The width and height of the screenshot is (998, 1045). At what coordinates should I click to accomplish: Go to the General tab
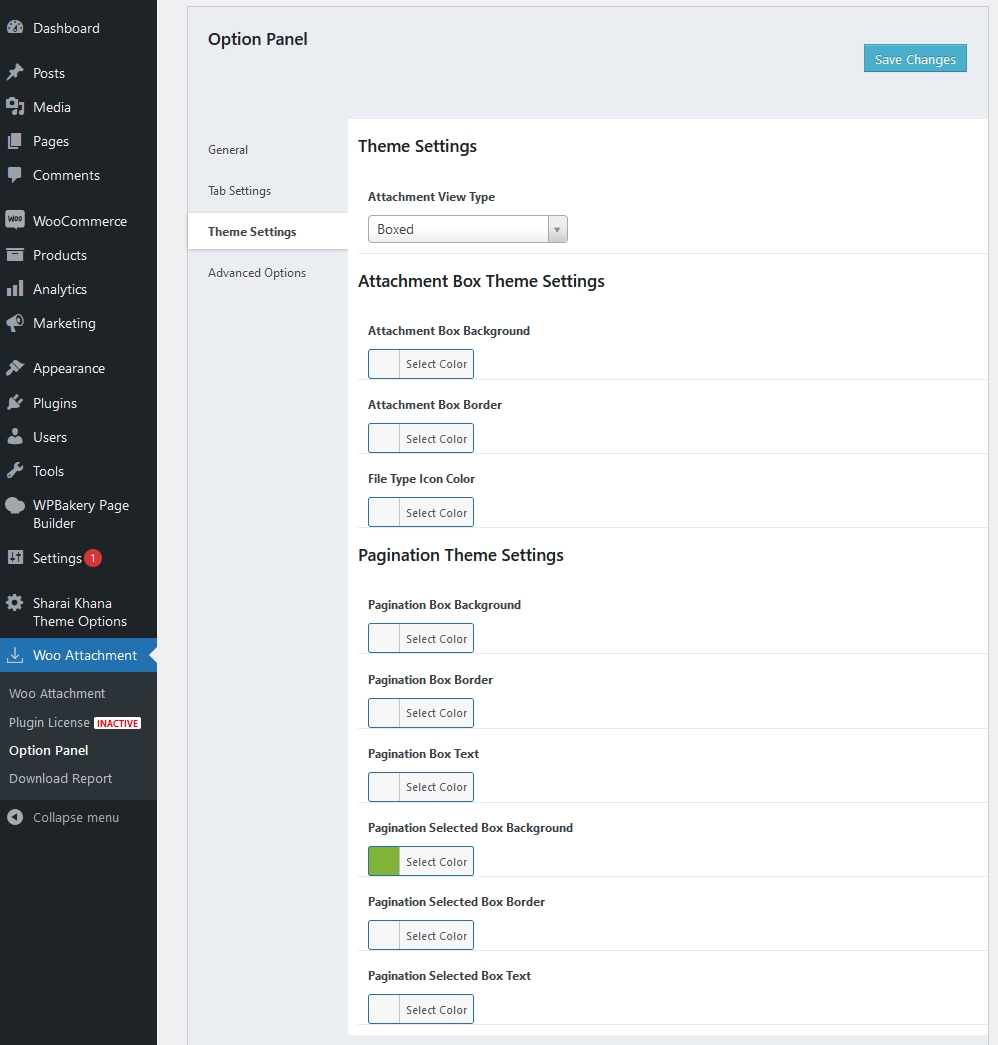[x=228, y=150]
